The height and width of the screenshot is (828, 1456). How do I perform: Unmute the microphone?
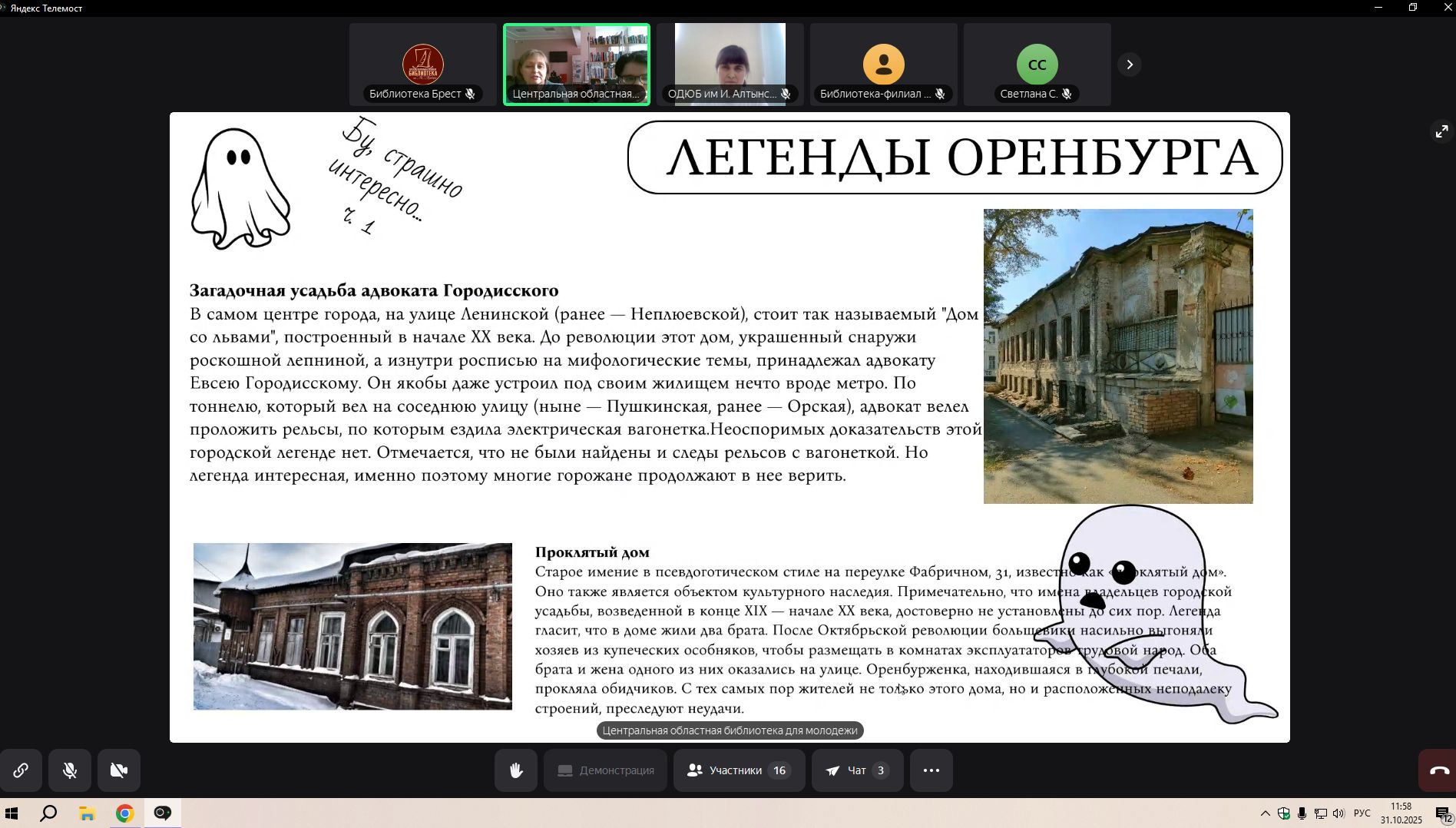70,770
